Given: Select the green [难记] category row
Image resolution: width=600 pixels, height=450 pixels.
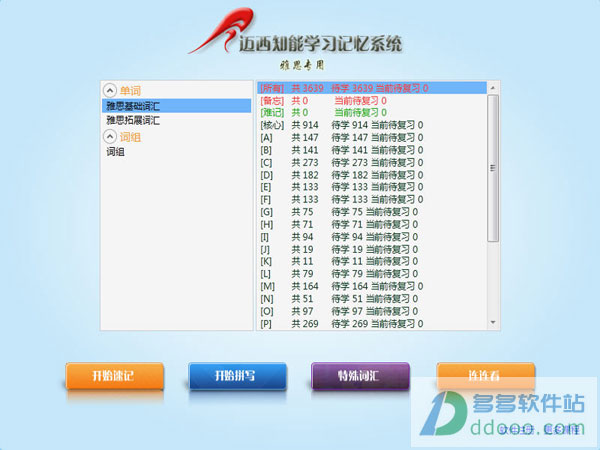Looking at the screenshot, I should click(340, 113).
